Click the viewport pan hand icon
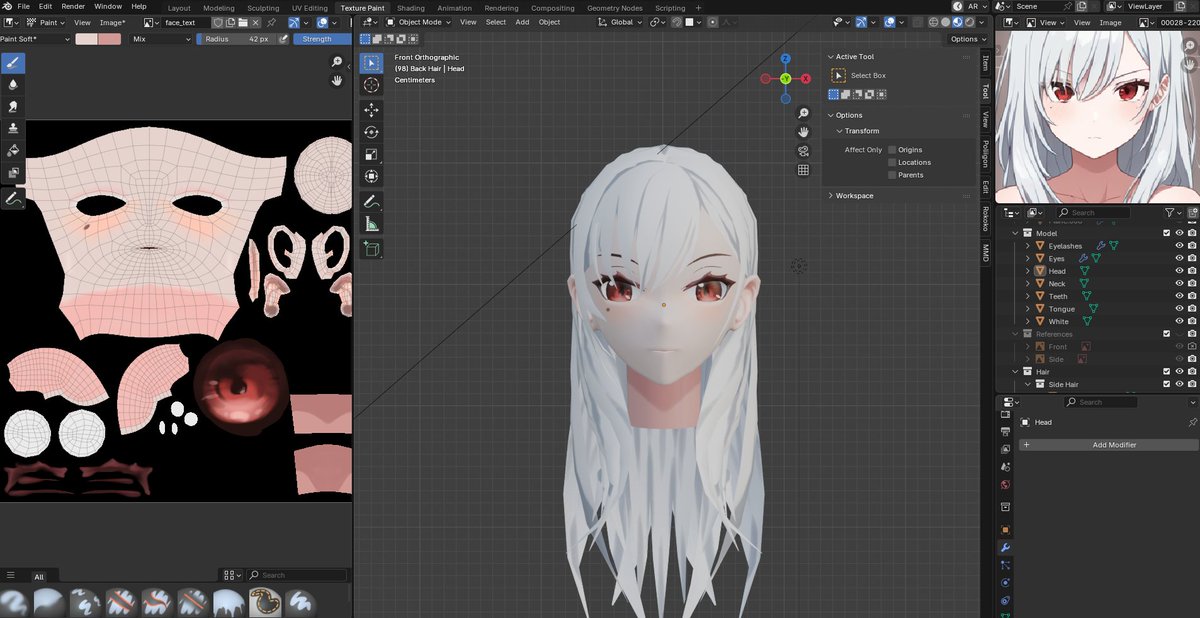The width and height of the screenshot is (1200, 618). 803,132
